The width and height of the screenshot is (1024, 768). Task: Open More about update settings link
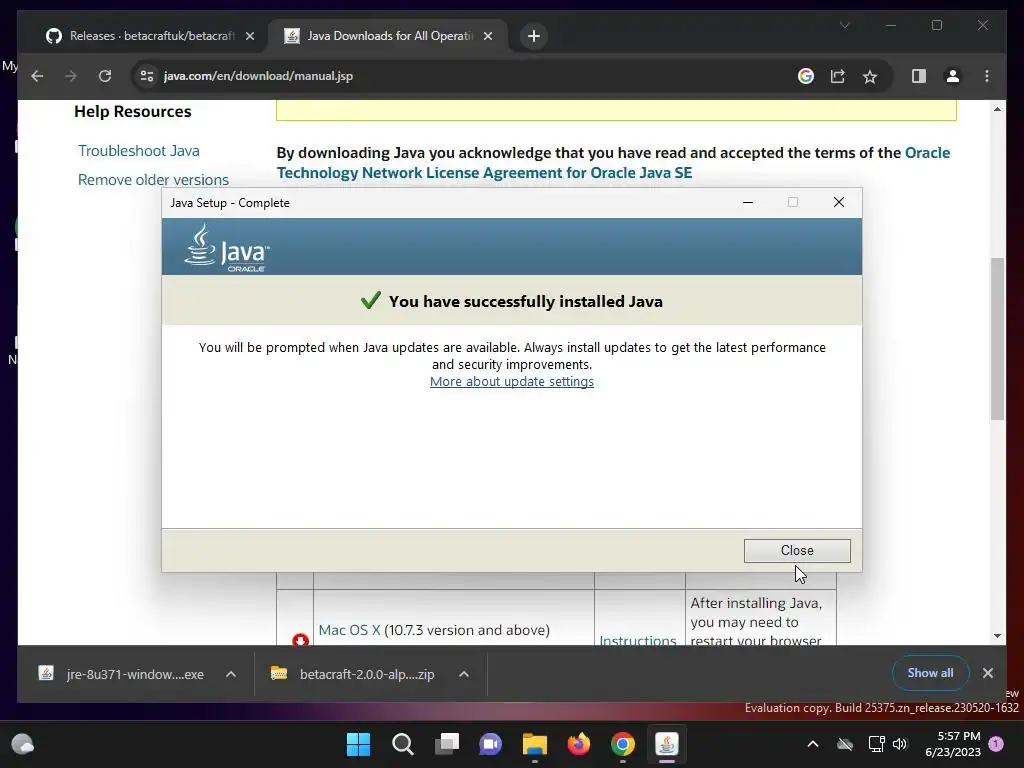pos(511,381)
